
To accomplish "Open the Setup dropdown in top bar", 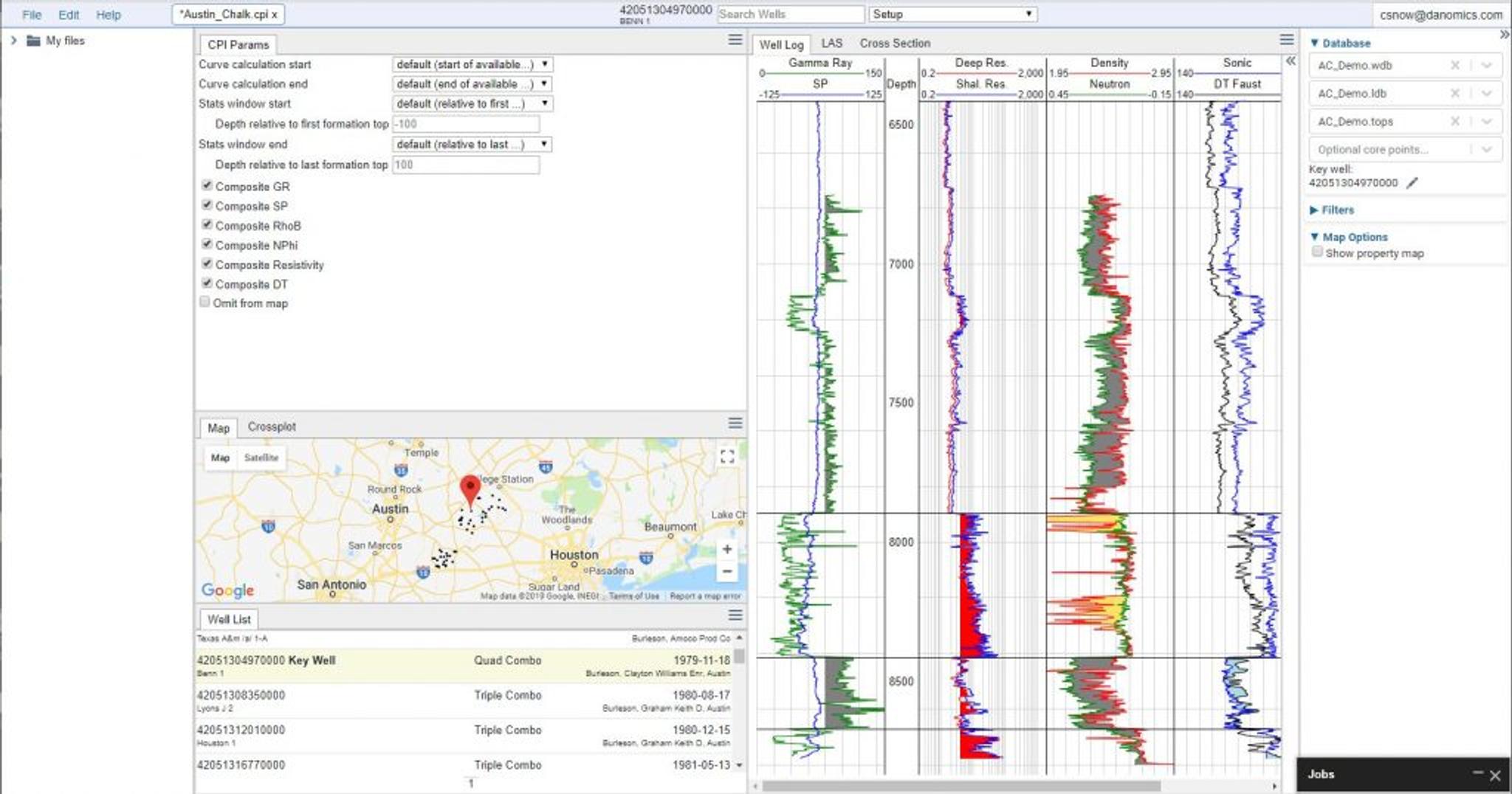I will click(952, 14).
